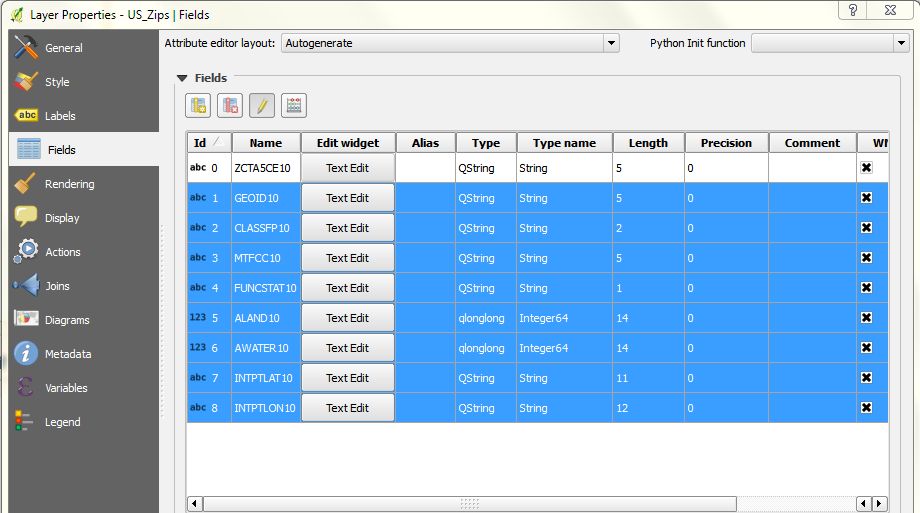This screenshot has height=513, width=920.
Task: Toggle the WMS checkbox for ALAND10 row
Action: pos(866,318)
